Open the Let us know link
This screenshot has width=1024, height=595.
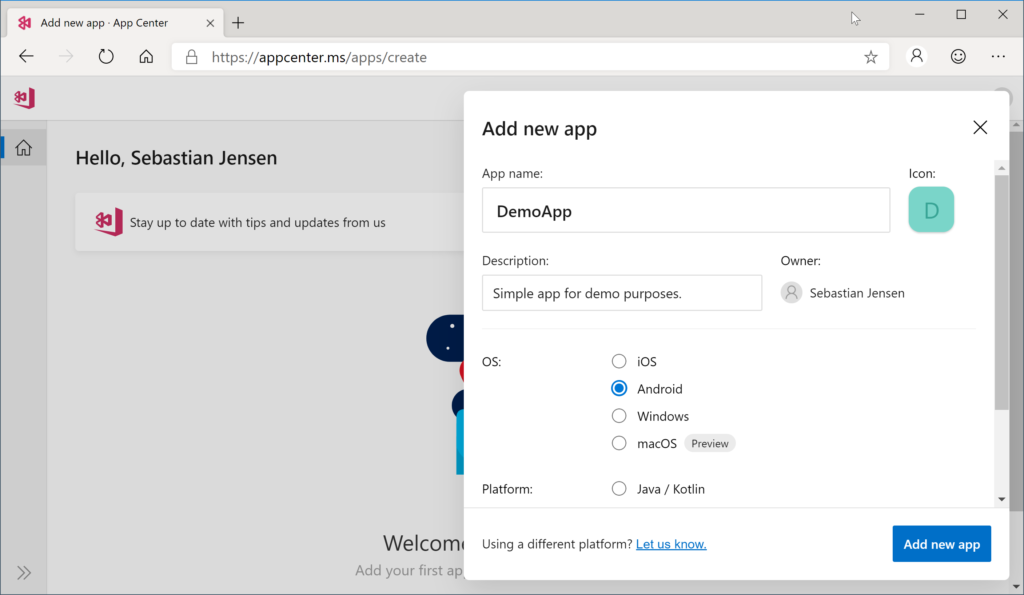[x=671, y=544]
